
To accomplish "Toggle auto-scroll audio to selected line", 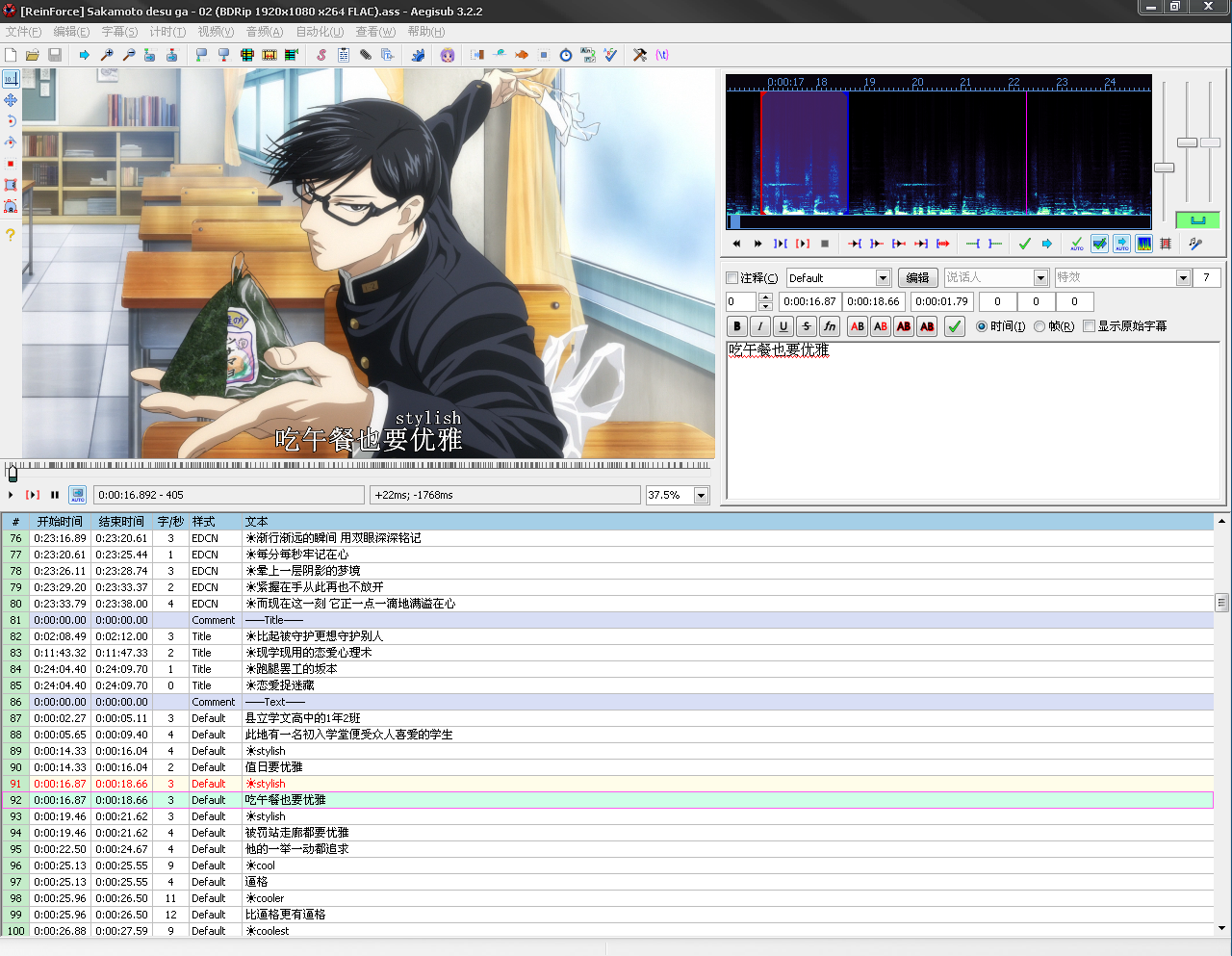I will [x=1121, y=244].
